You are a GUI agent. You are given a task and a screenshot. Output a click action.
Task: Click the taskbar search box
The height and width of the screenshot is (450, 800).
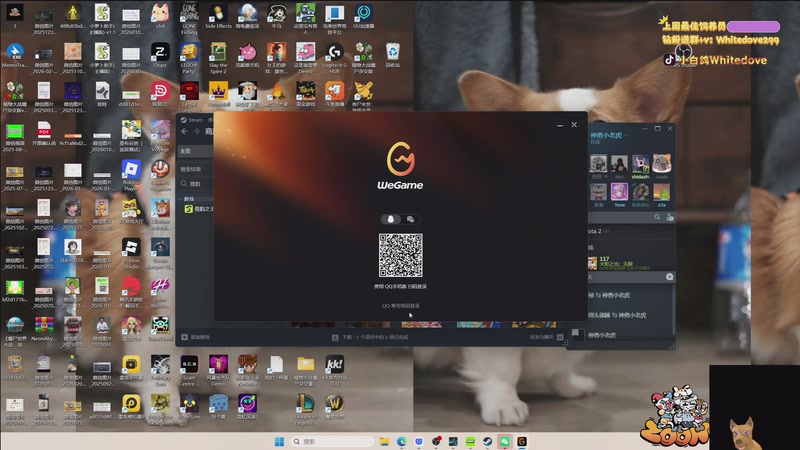click(332, 441)
